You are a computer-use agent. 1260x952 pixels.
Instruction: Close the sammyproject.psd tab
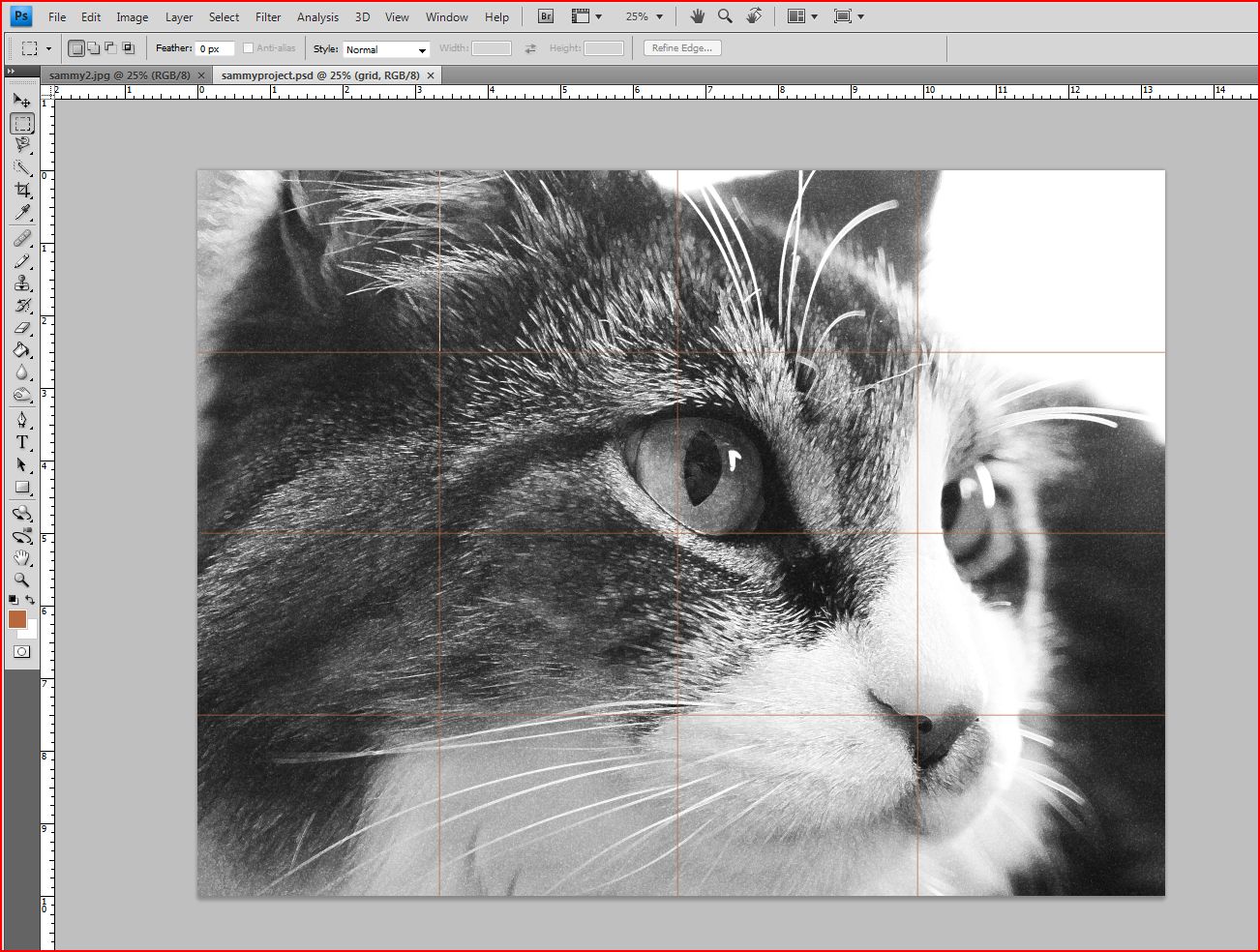point(431,75)
